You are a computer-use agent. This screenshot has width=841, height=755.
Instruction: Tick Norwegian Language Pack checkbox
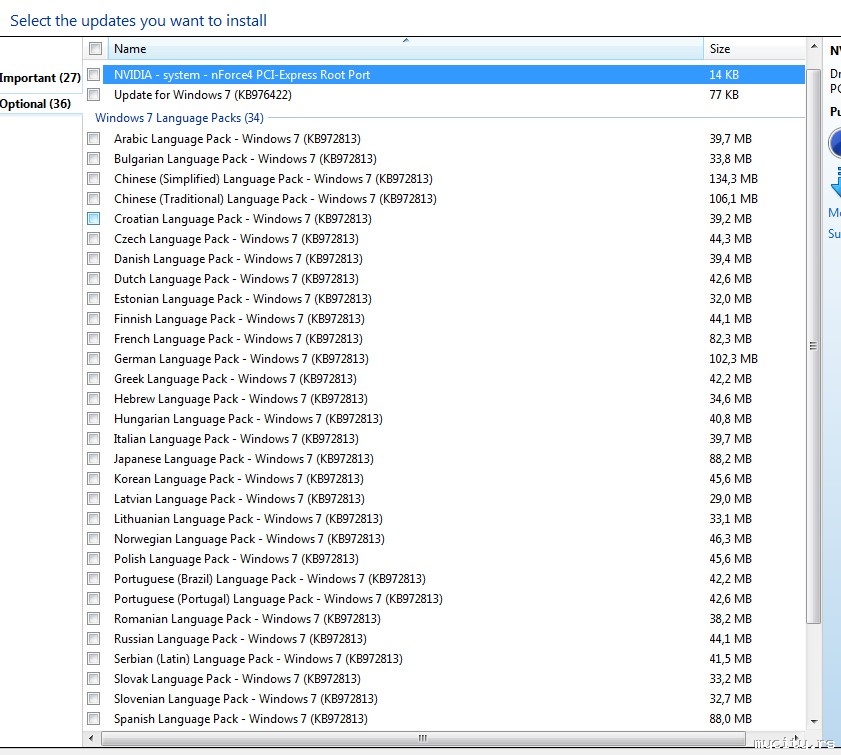pyautogui.click(x=94, y=539)
